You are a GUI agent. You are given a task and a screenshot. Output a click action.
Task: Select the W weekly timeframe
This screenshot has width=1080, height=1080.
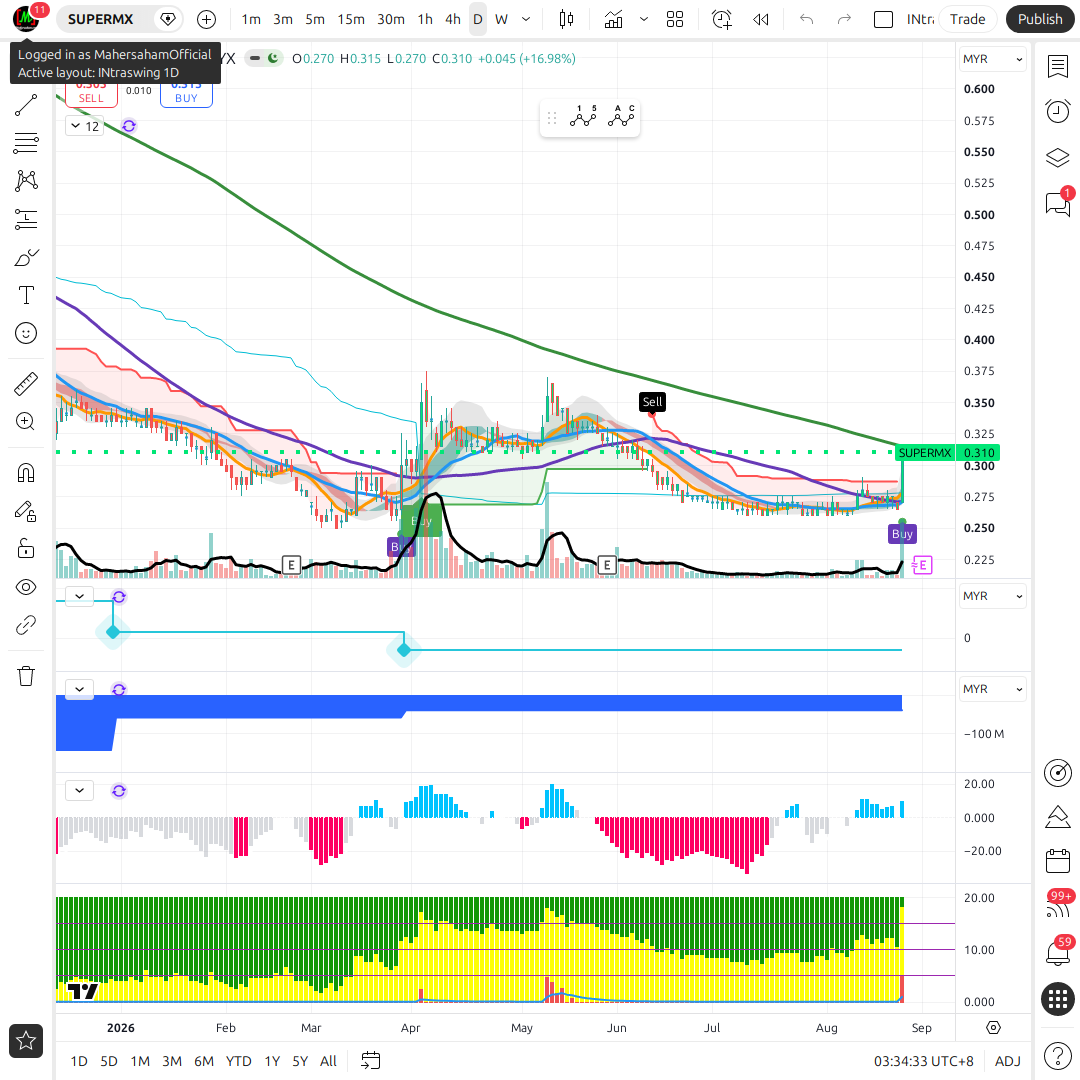tap(501, 19)
